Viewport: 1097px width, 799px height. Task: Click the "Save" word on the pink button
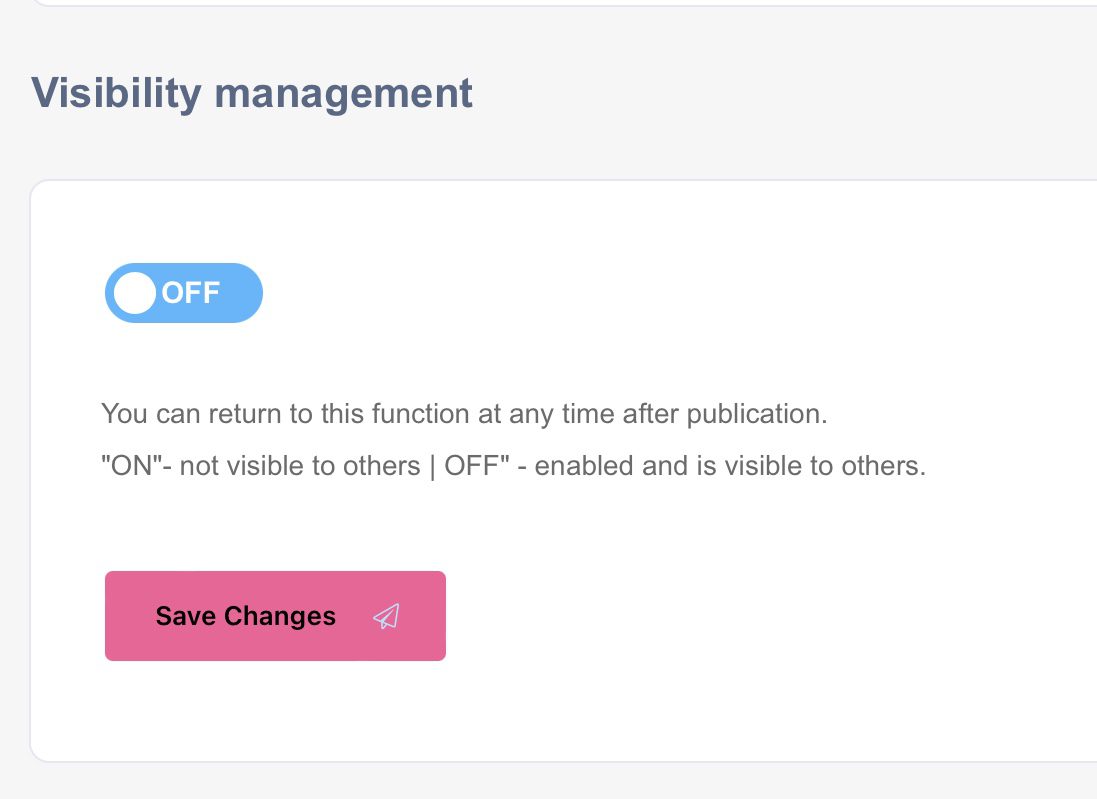point(185,616)
